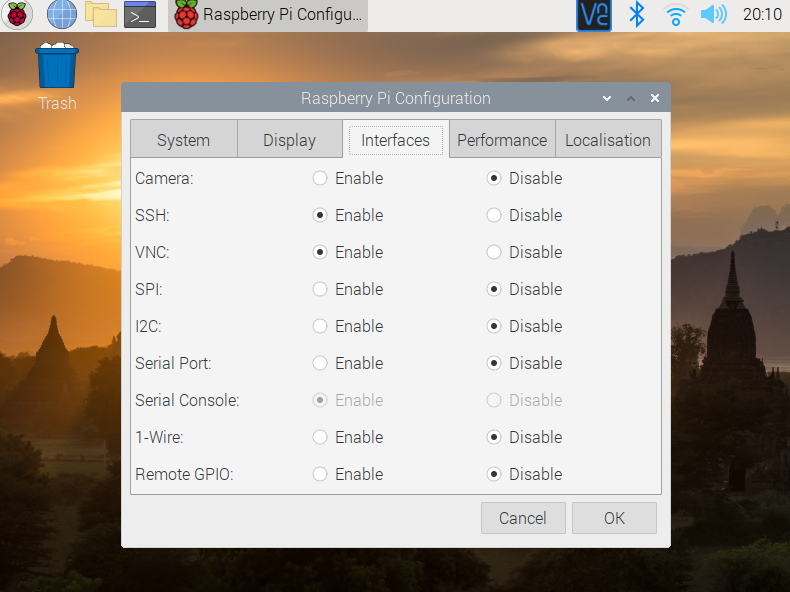Confirm settings with the OK button
The image size is (790, 592).
(614, 518)
